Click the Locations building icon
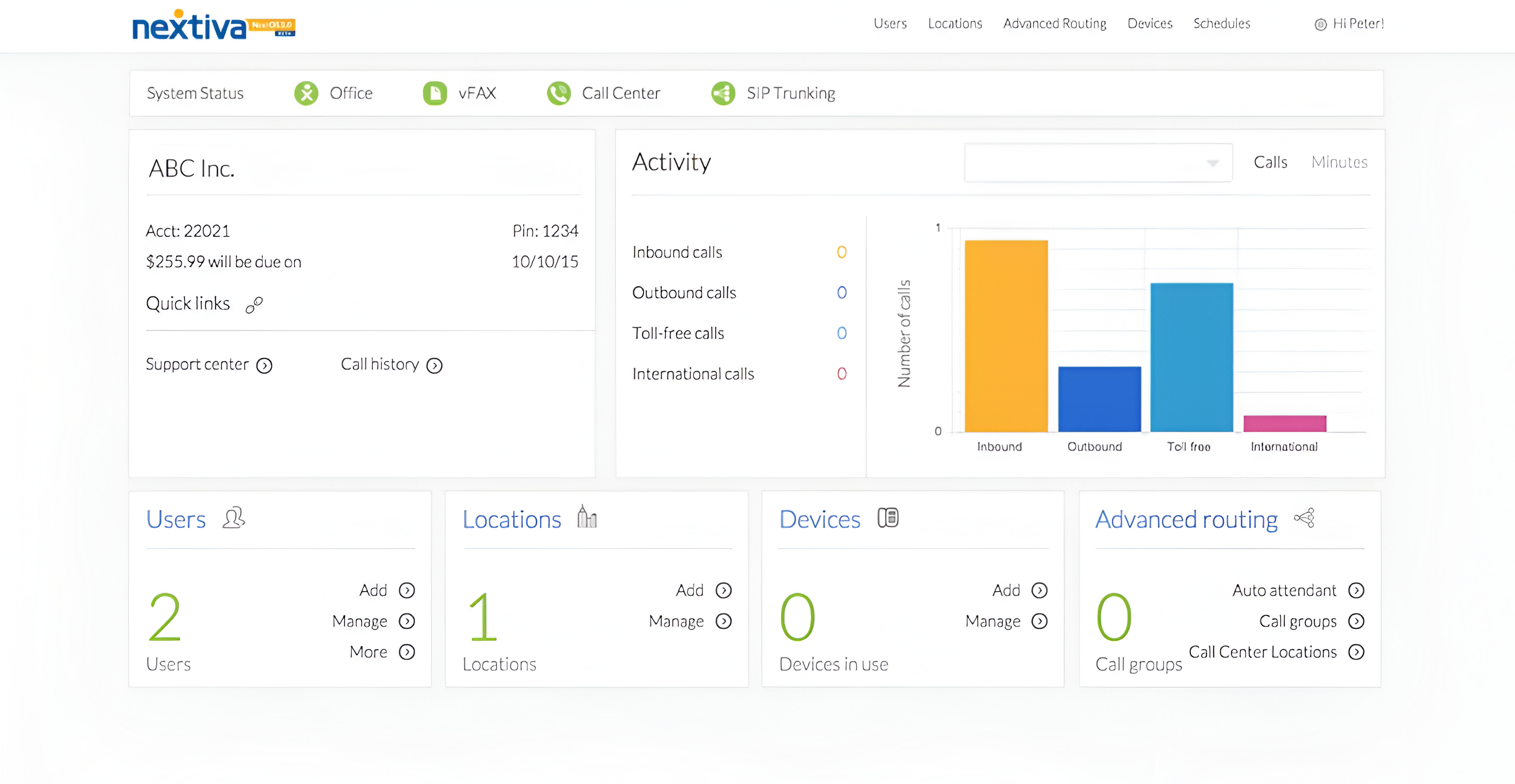This screenshot has height=784, width=1515. pos(586,518)
